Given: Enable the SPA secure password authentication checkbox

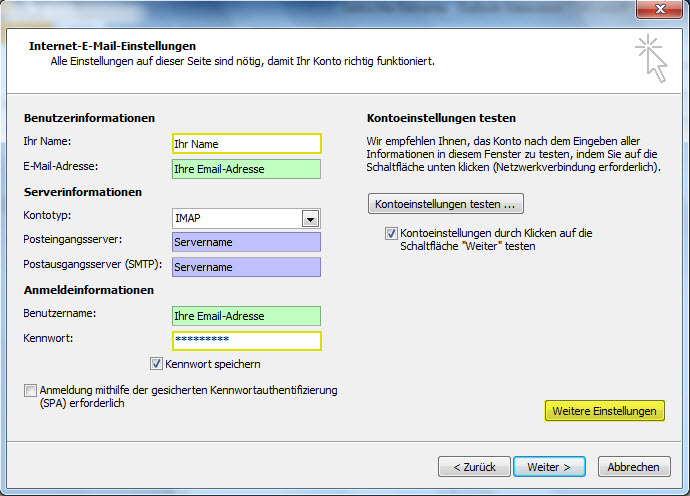Looking at the screenshot, I should tap(30, 390).
